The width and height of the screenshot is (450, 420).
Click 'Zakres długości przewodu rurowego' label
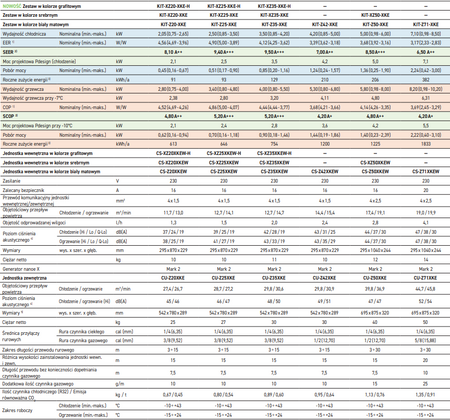(x=38, y=350)
